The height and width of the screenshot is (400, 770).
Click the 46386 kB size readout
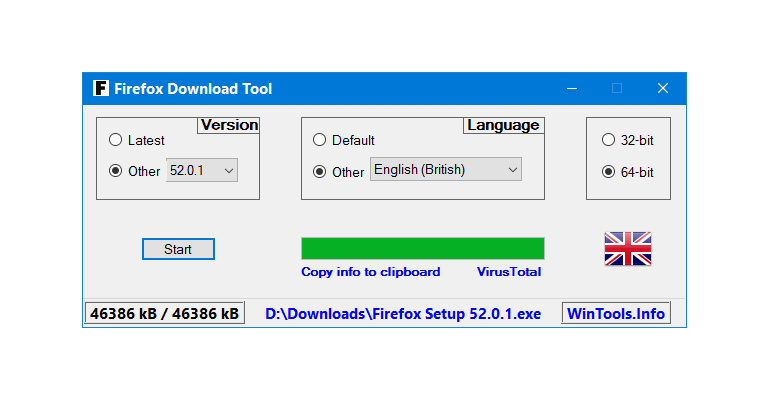165,313
